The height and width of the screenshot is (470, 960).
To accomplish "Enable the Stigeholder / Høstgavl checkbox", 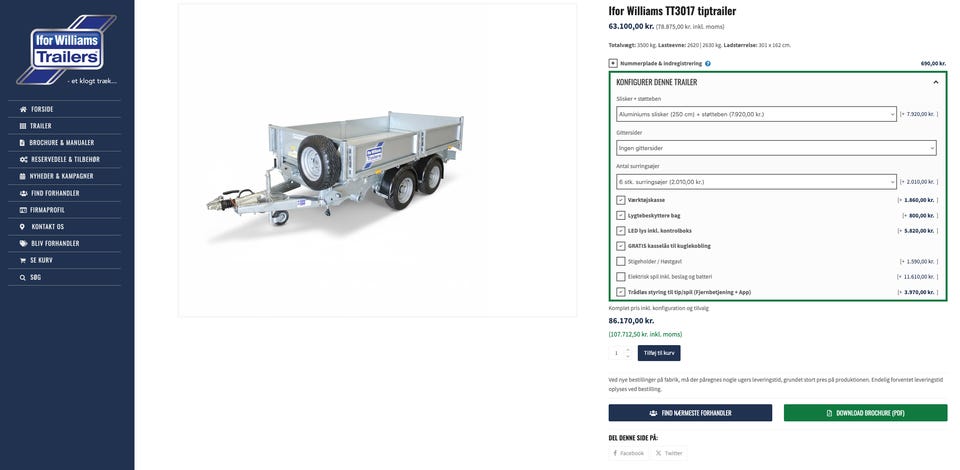I will point(621,261).
